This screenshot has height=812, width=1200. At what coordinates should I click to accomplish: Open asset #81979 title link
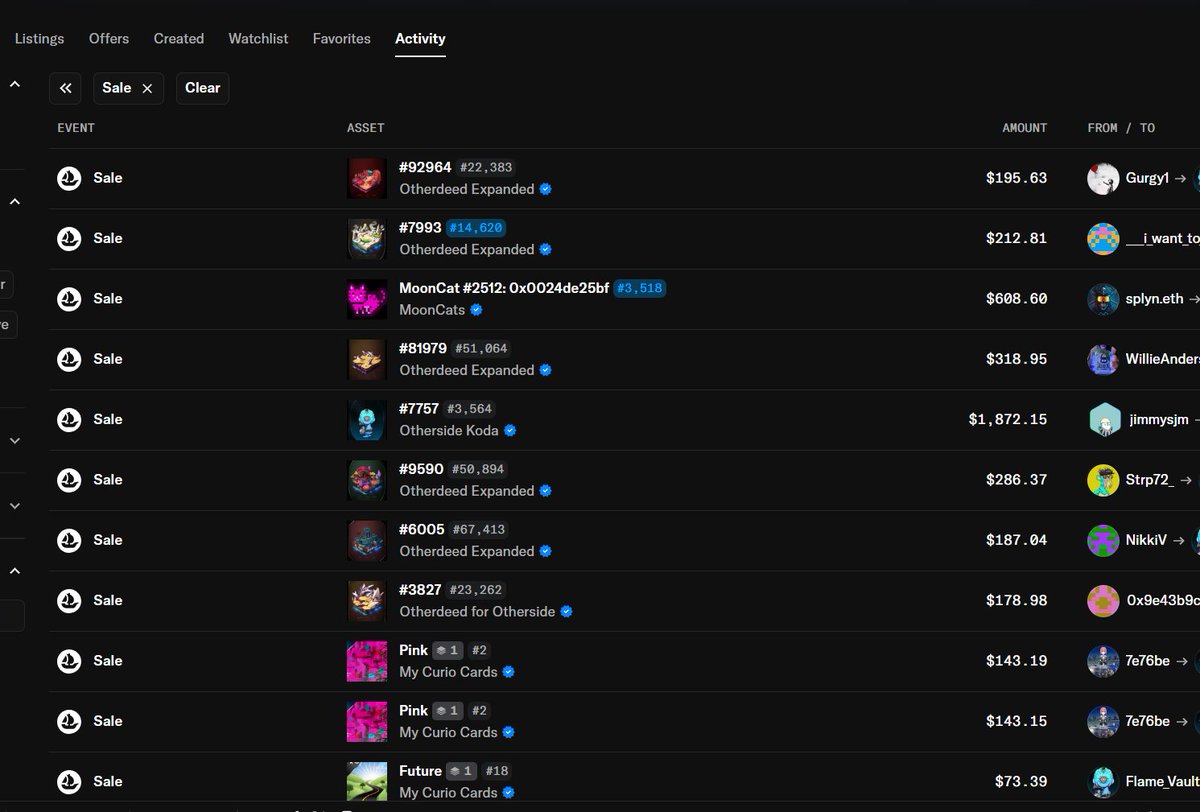coord(423,348)
